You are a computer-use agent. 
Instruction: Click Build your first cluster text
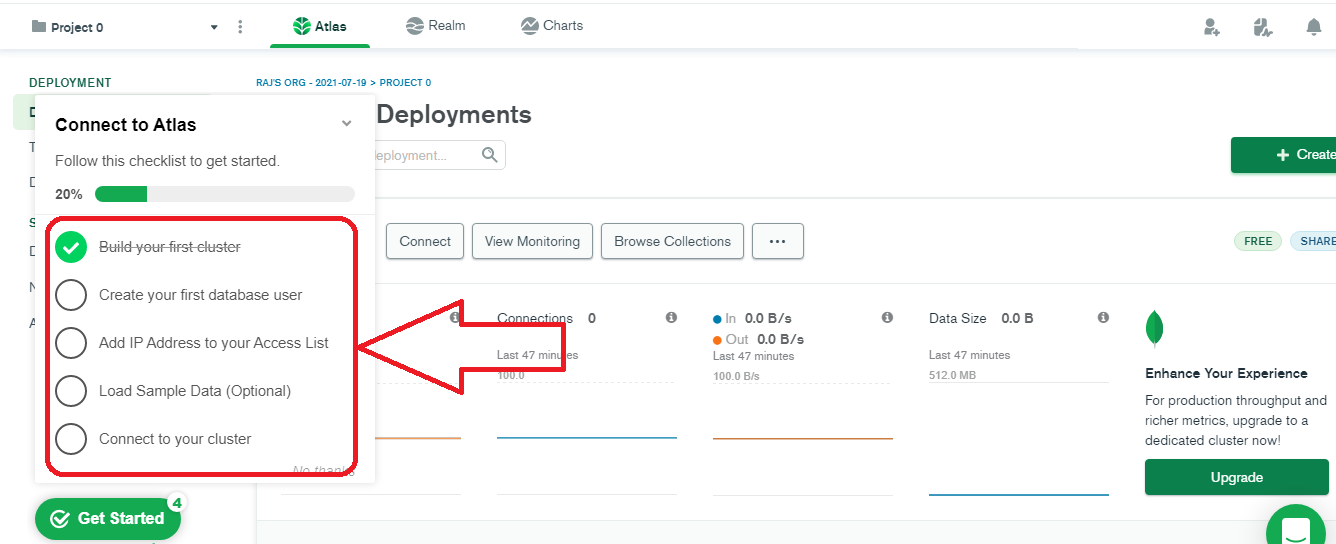170,247
